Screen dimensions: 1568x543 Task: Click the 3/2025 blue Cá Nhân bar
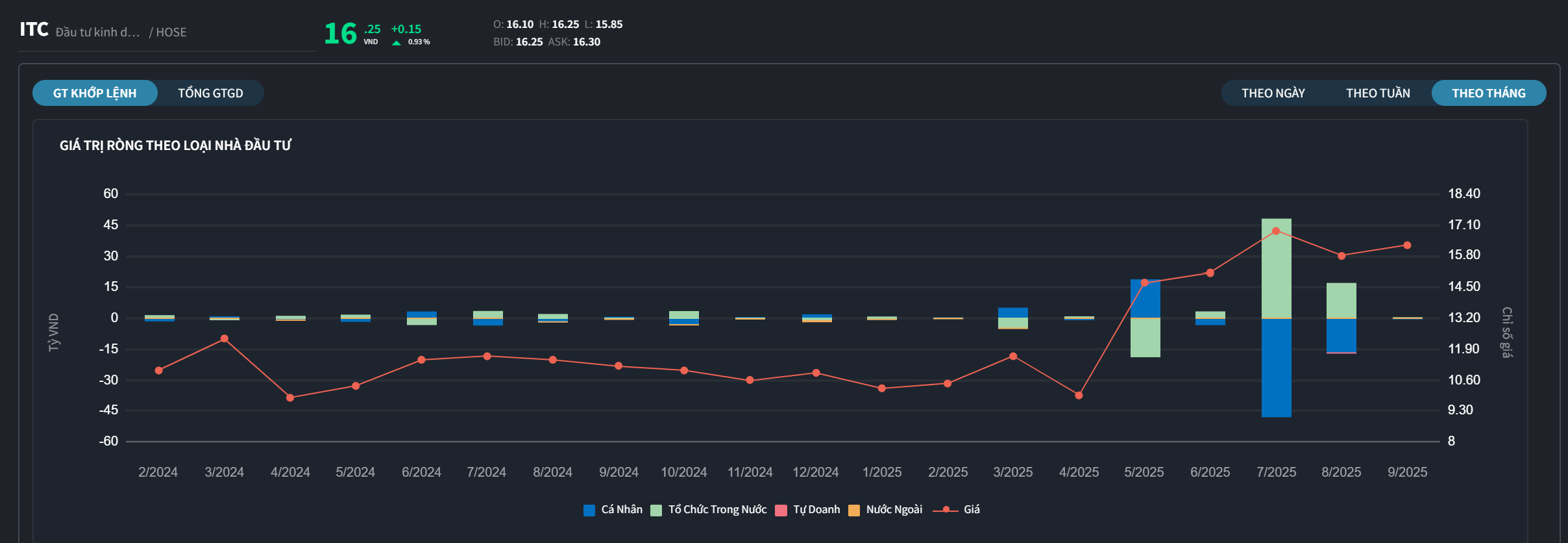1012,312
